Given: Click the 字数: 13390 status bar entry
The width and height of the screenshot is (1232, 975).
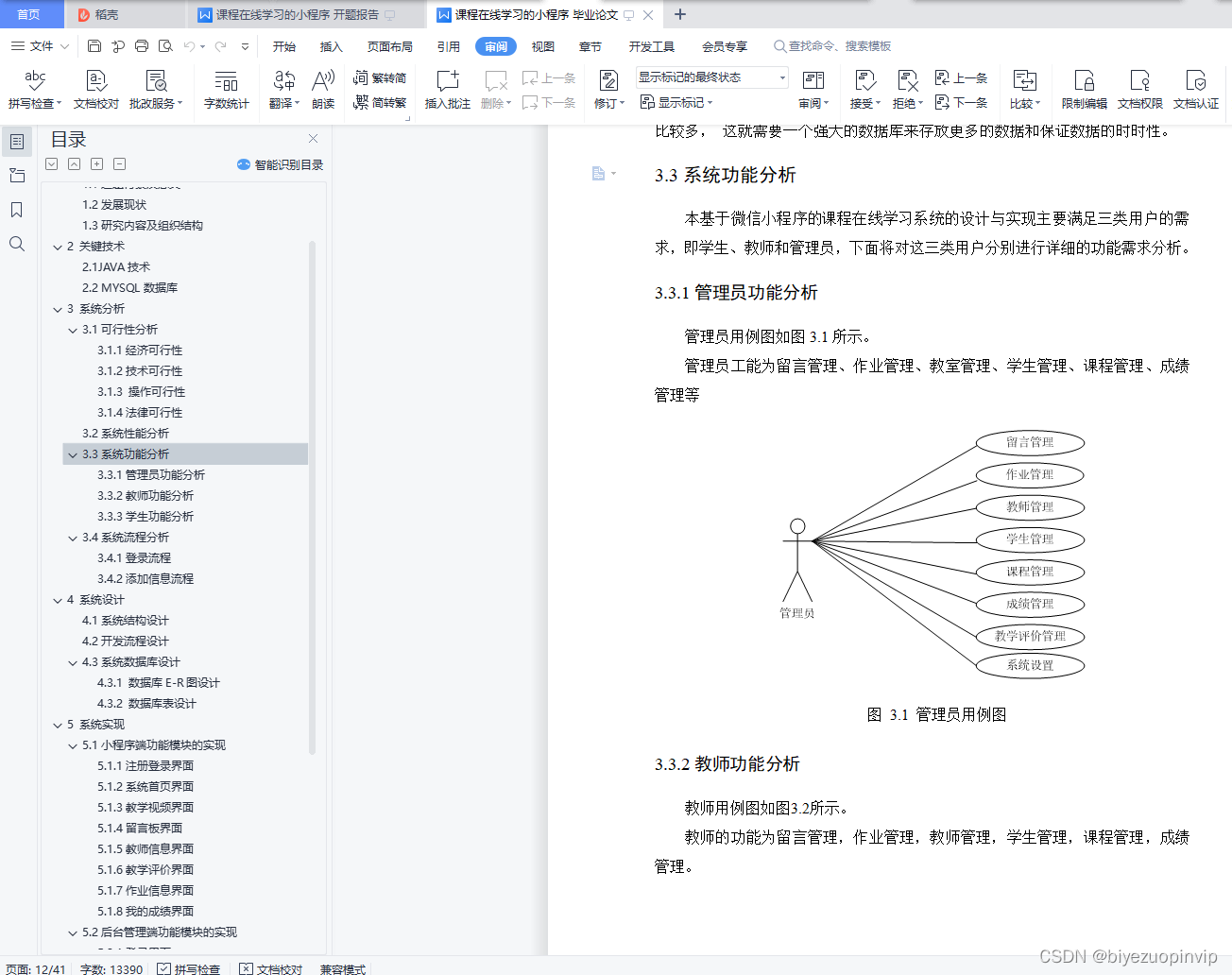Looking at the screenshot, I should click(x=111, y=968).
